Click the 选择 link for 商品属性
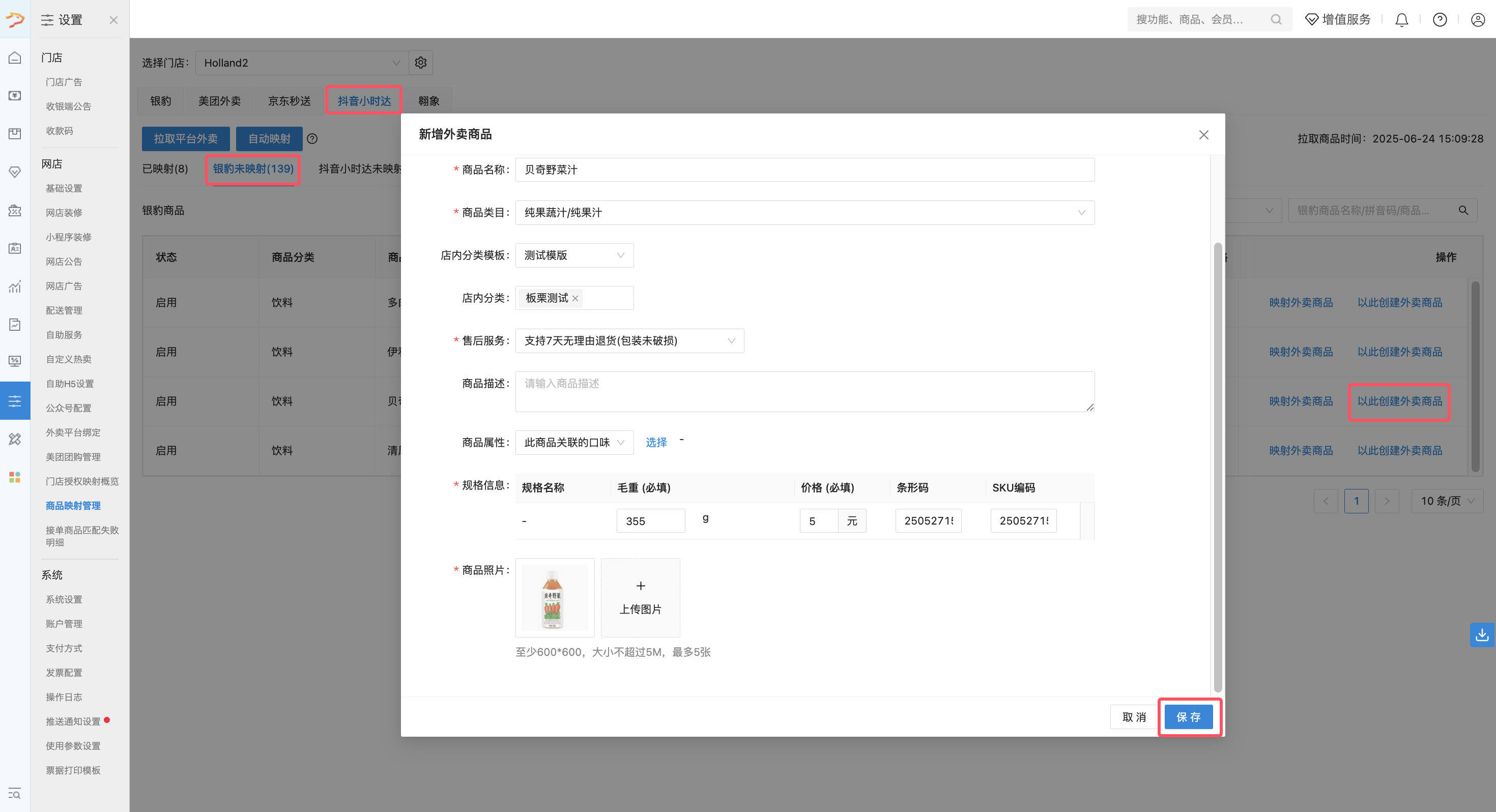Screen dimensions: 1496x812 pos(656,443)
